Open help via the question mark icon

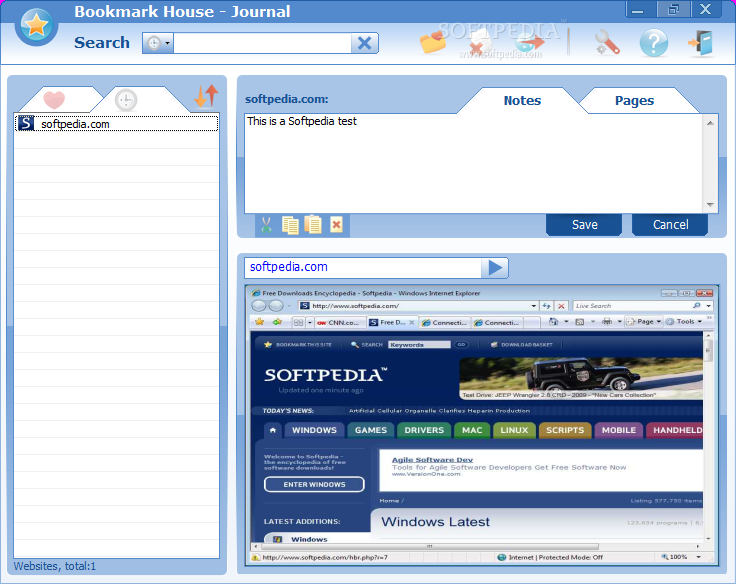653,43
